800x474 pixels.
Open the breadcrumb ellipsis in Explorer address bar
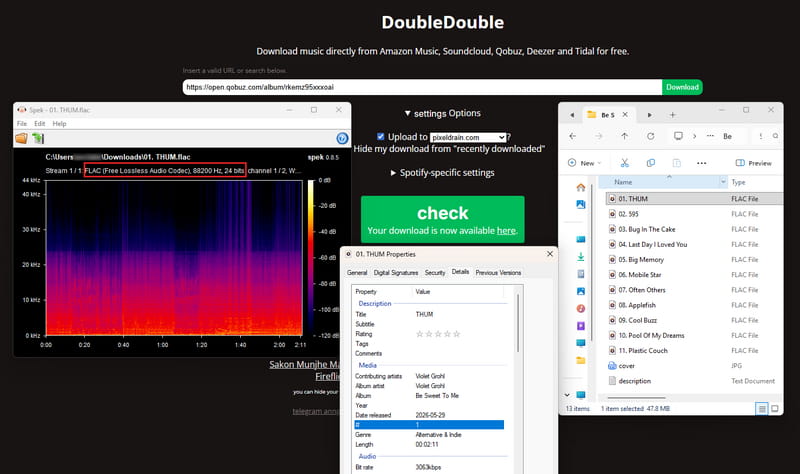coord(710,136)
